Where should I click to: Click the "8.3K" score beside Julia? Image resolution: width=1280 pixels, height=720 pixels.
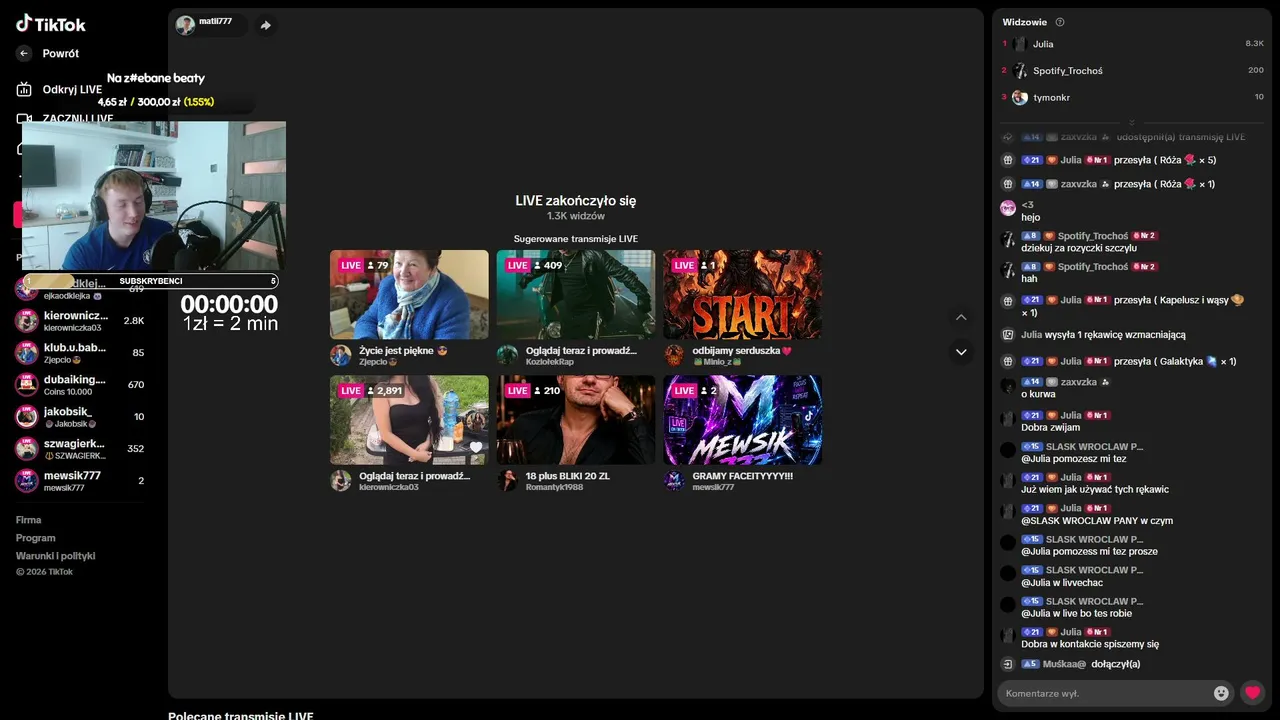(x=1254, y=44)
